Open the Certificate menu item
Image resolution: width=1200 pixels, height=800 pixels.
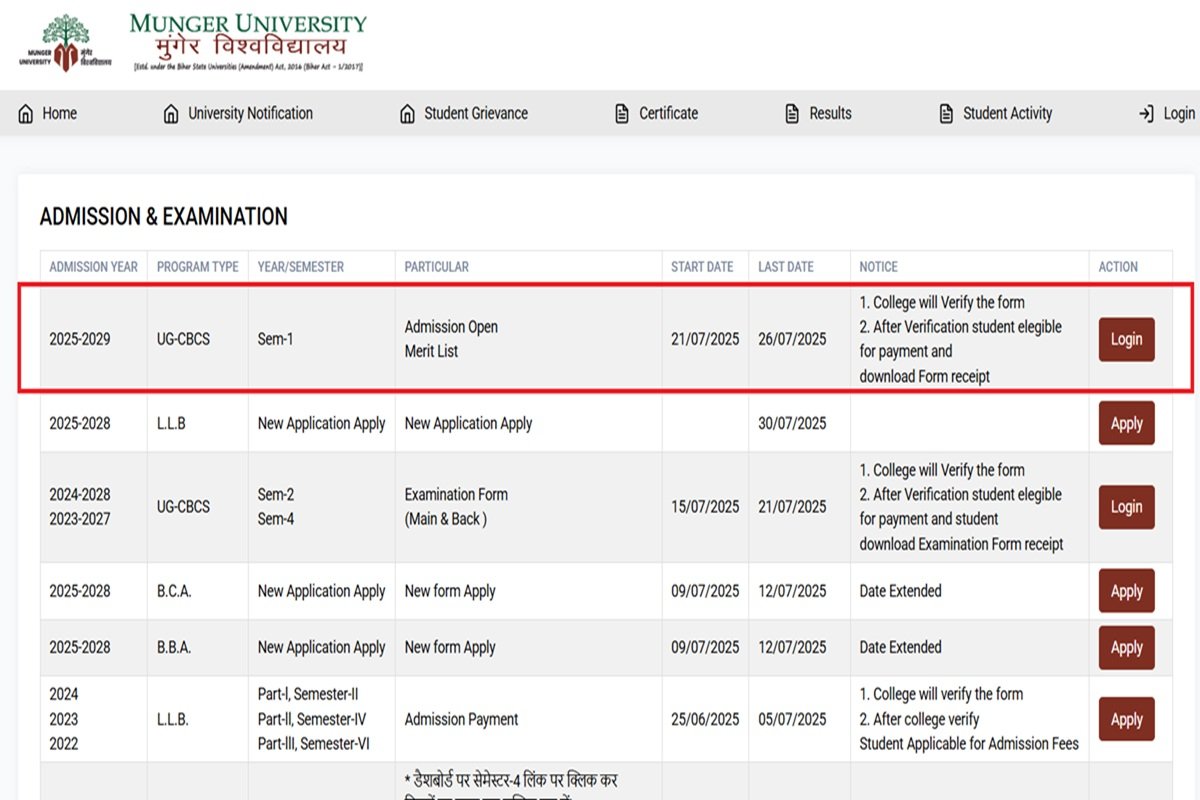(668, 114)
